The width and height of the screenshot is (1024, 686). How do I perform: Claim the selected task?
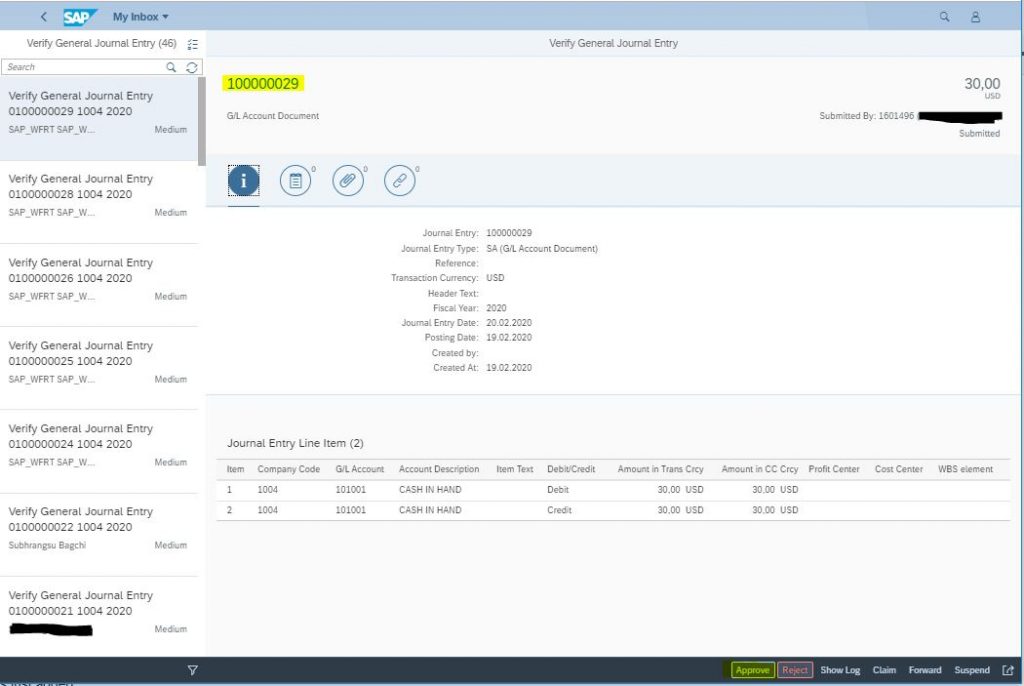point(884,670)
